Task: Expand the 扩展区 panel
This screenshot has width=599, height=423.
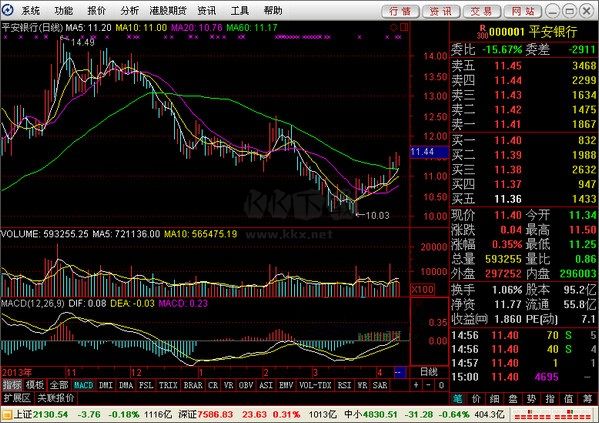Action: 17,398
